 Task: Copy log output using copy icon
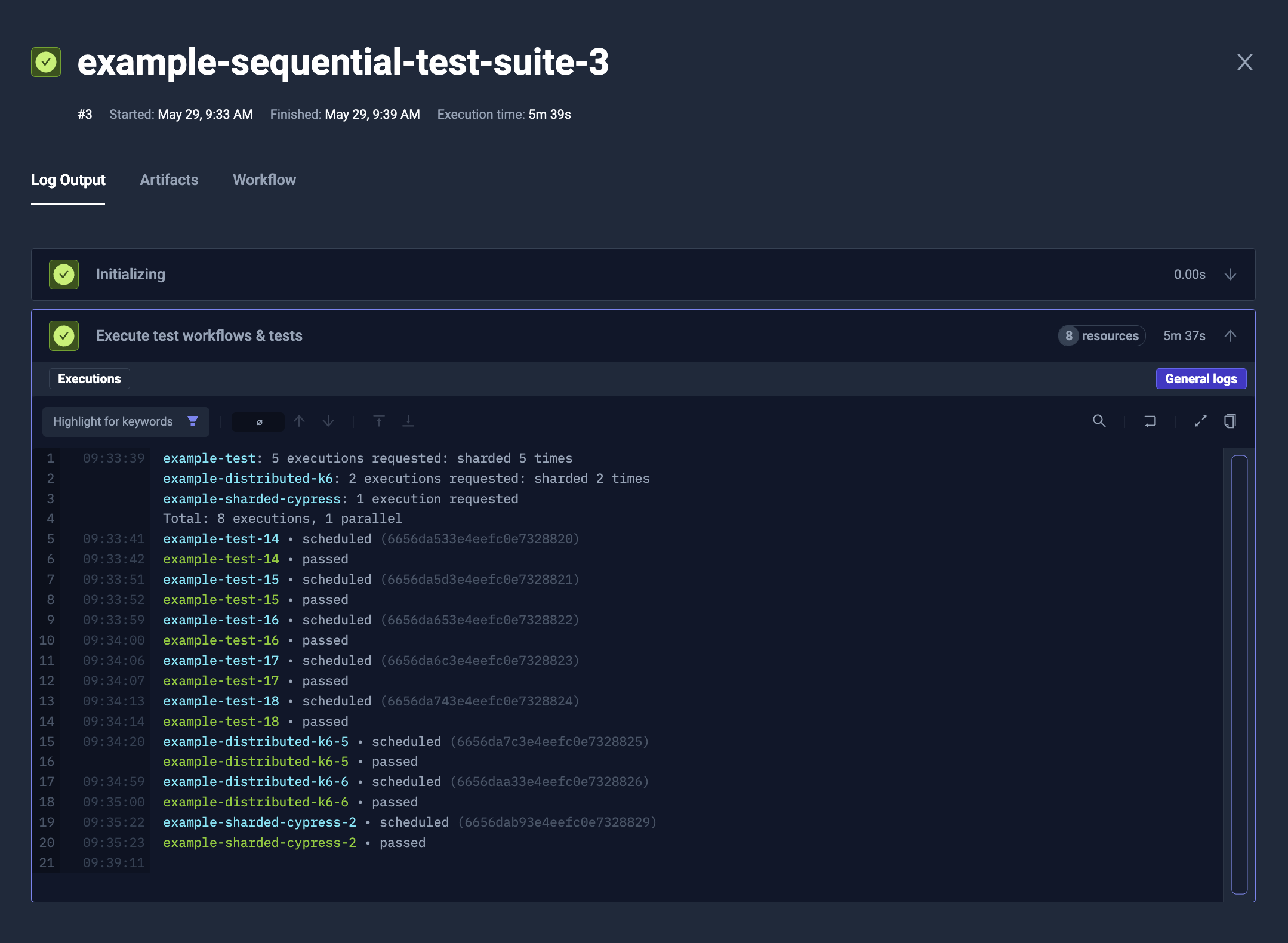[x=1230, y=421]
